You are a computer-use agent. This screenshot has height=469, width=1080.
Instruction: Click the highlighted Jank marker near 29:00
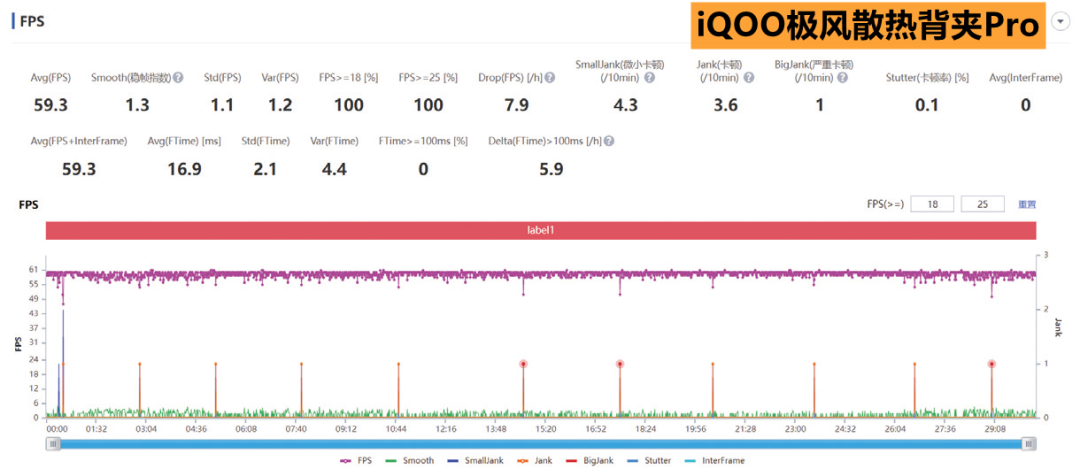[x=992, y=364]
